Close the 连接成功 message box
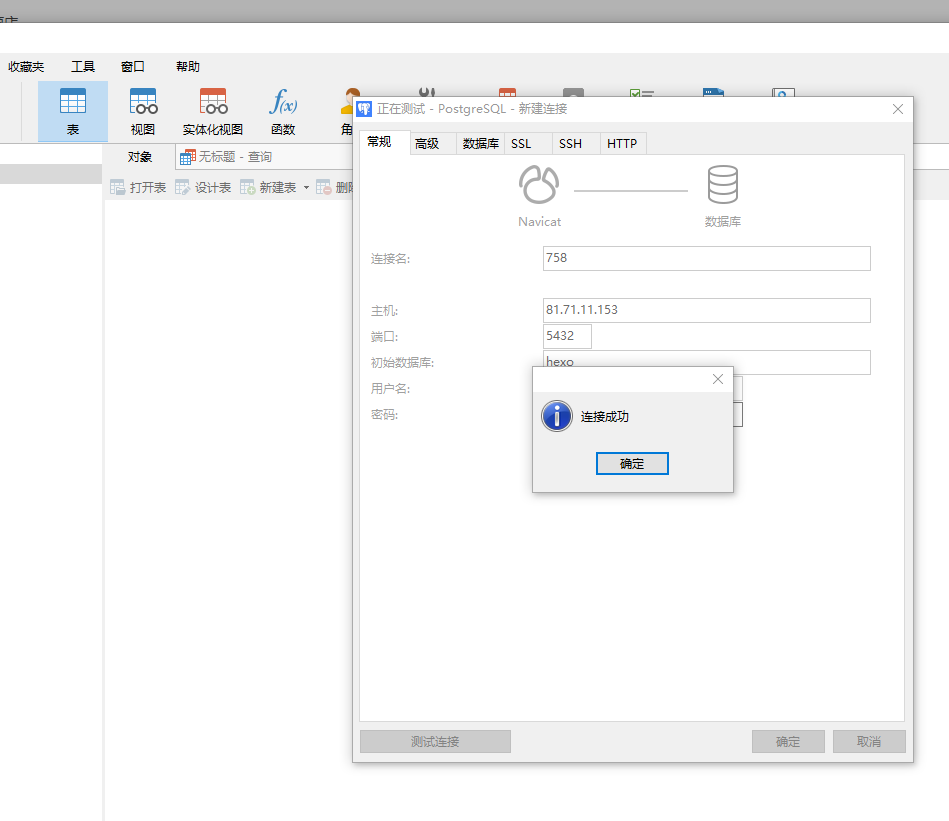Screen dimensions: 949x821 [x=718, y=379]
